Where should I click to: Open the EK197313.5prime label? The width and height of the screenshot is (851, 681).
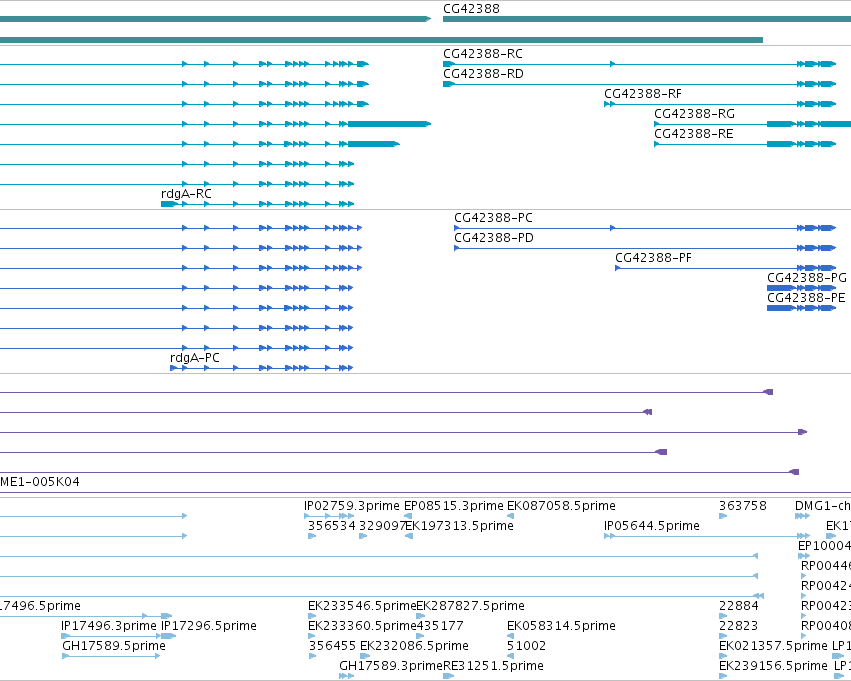pyautogui.click(x=459, y=526)
